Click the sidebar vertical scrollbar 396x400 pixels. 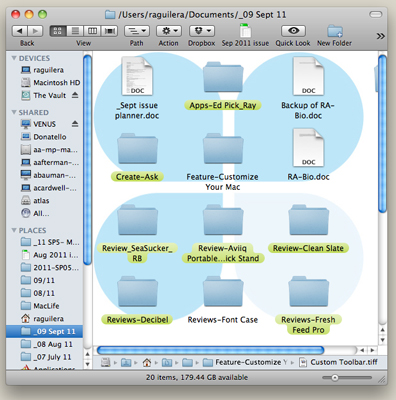pyautogui.click(x=87, y=160)
